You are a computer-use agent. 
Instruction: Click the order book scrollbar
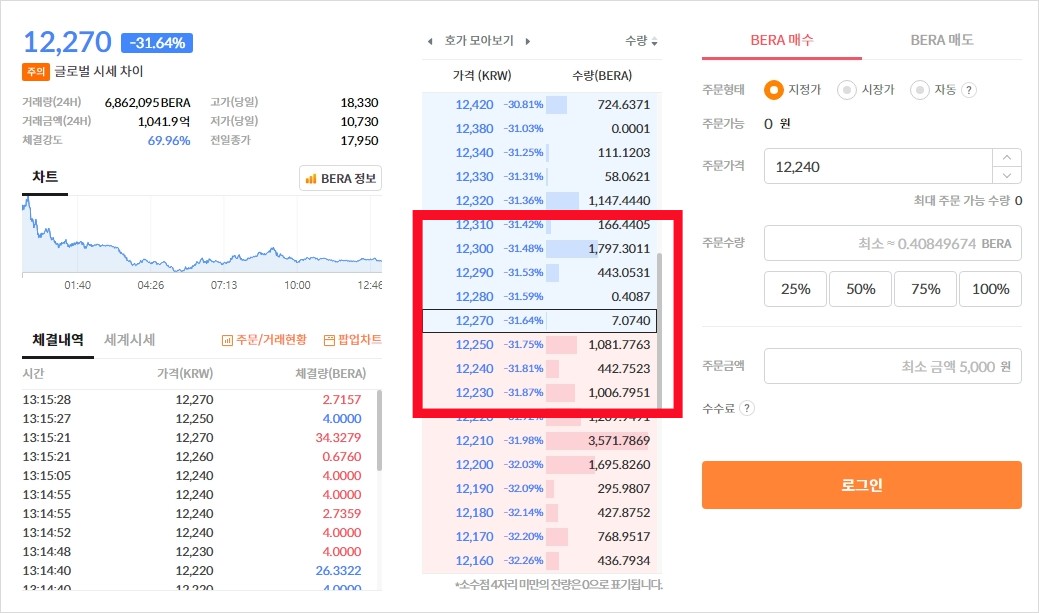click(659, 330)
